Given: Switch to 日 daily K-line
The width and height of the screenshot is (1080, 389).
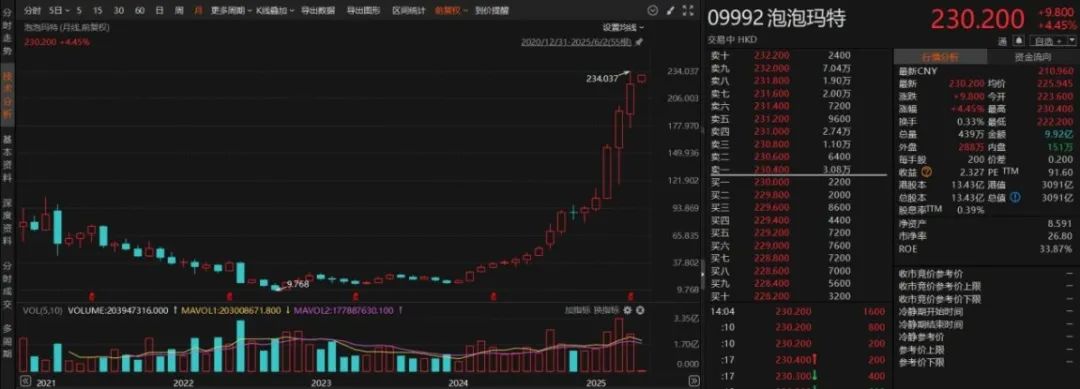Looking at the screenshot, I should point(160,11).
